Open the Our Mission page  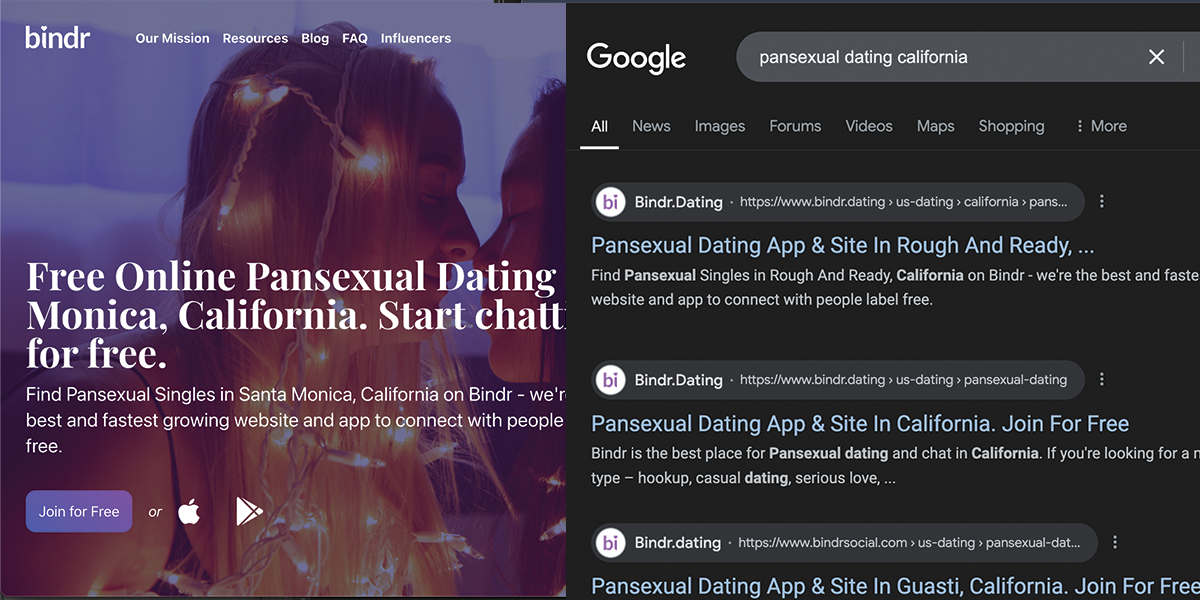tap(173, 38)
